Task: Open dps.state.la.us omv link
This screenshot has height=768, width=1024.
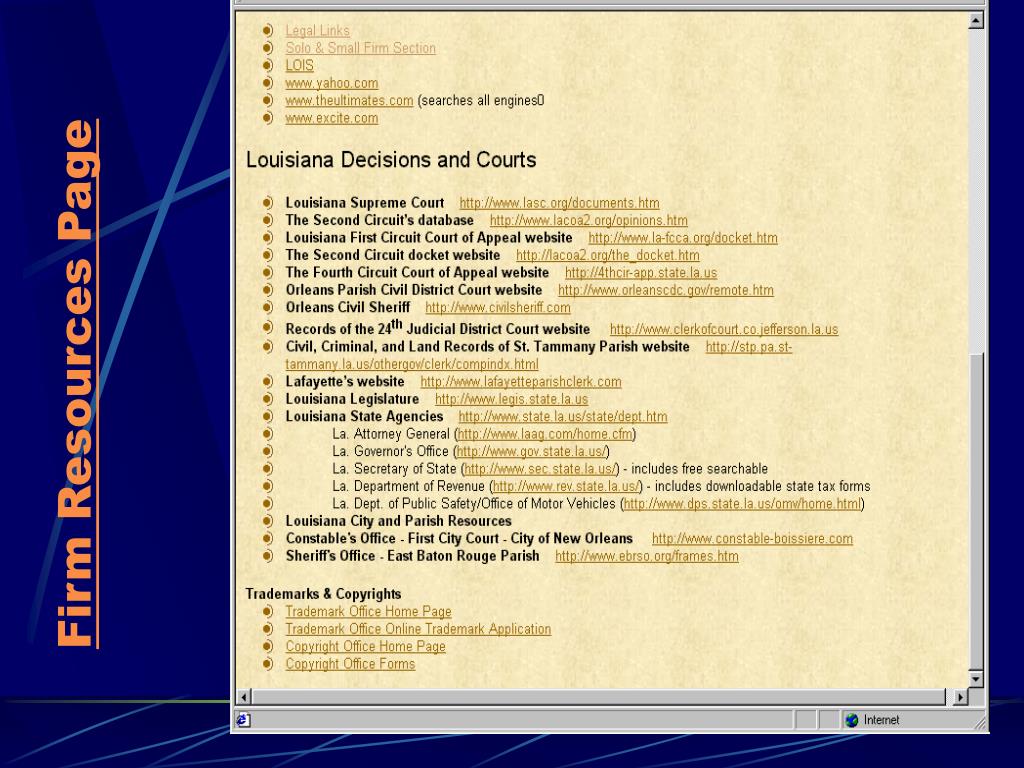Action: [743, 504]
